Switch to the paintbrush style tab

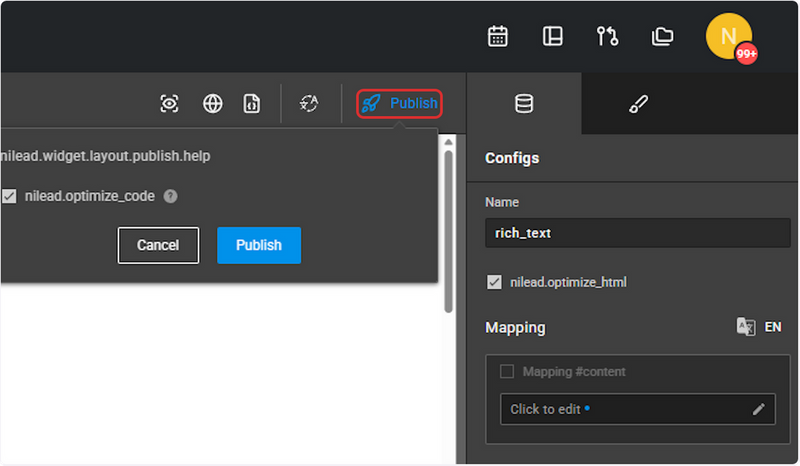tap(638, 104)
